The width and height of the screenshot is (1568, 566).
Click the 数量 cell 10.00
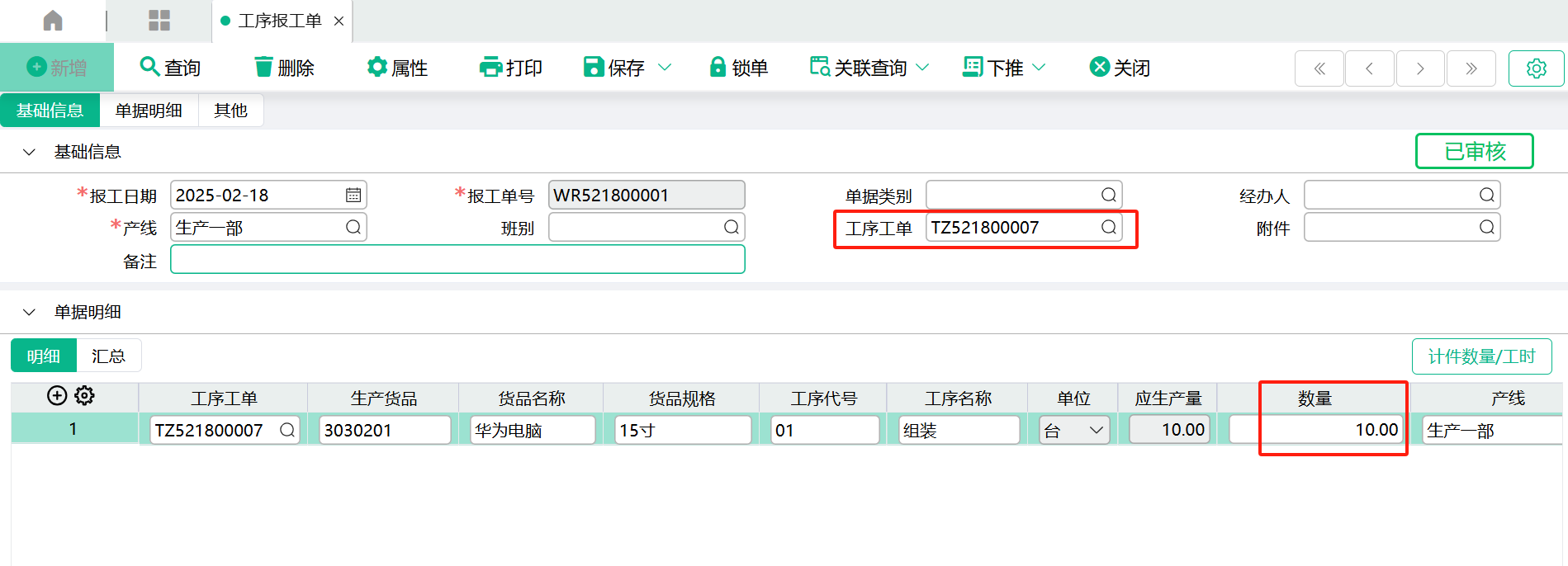click(x=1316, y=430)
